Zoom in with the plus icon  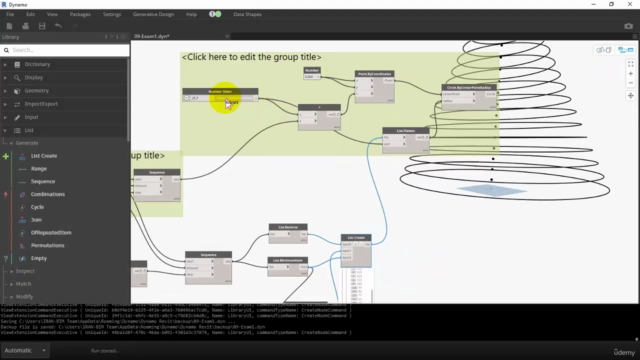[x=631, y=73]
